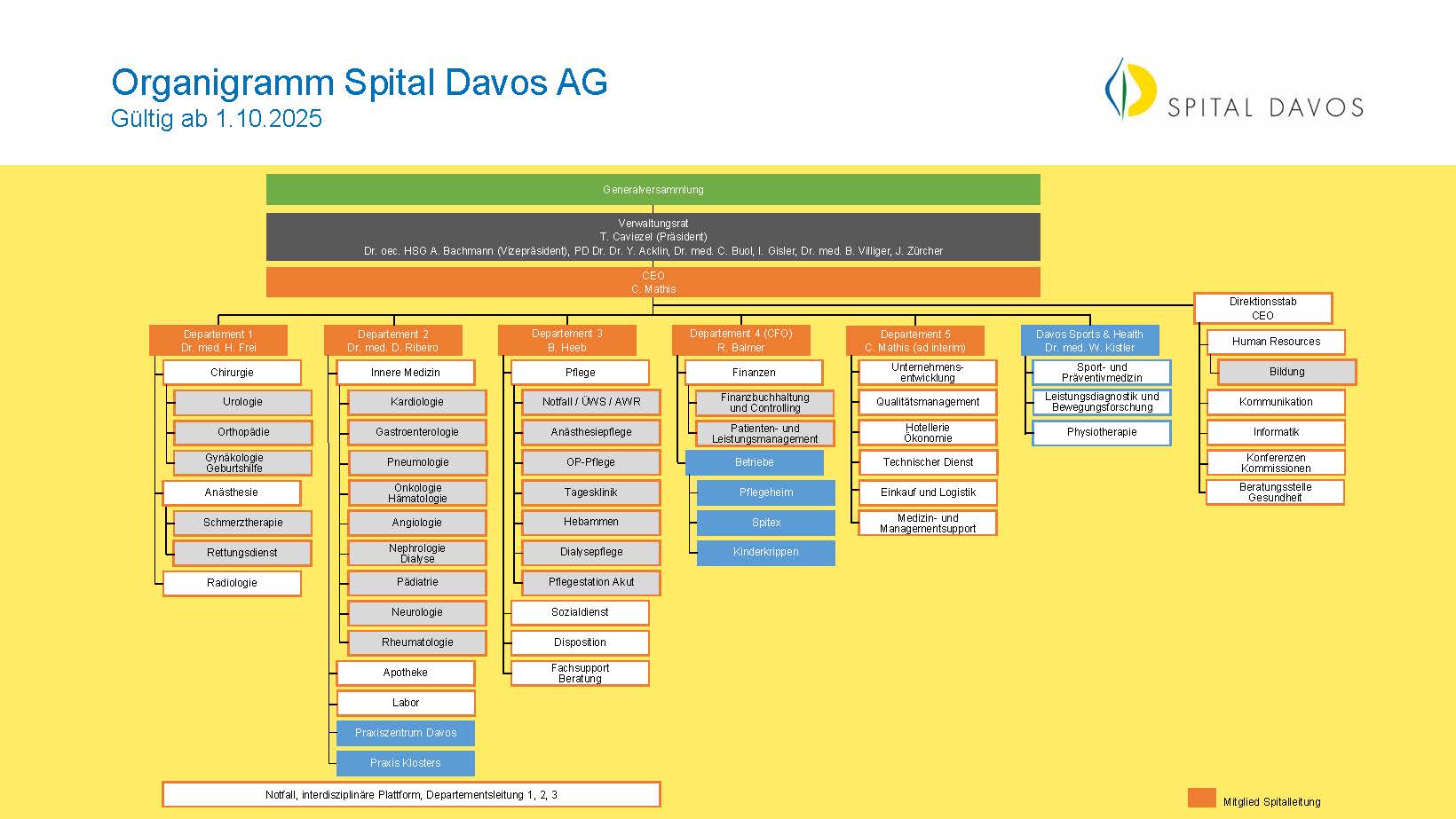Click the Davos Sports & Health header

tap(1090, 341)
